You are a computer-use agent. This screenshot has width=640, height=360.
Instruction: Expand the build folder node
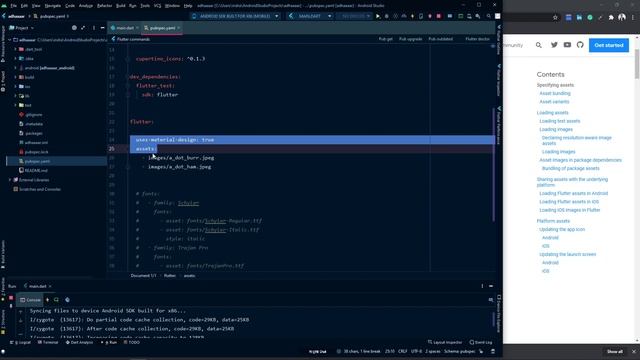[16, 77]
